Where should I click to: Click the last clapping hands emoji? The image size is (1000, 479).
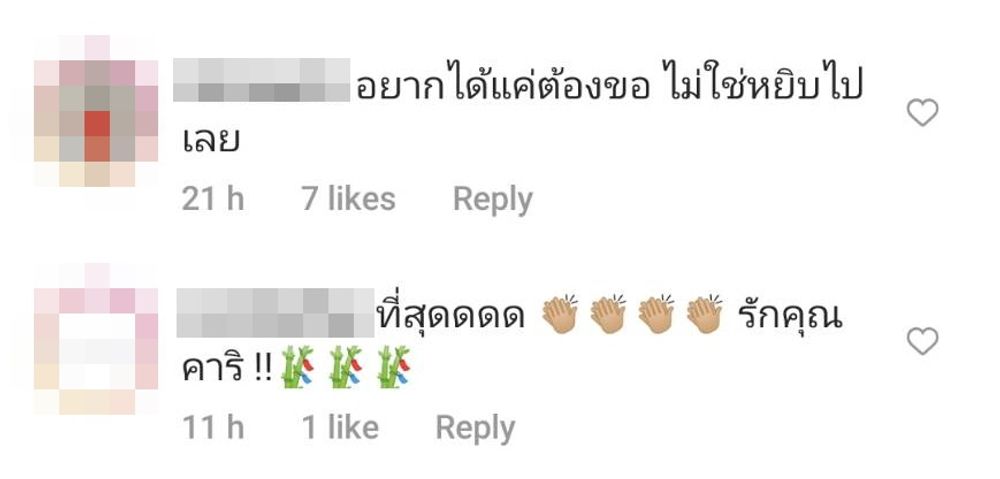[705, 314]
